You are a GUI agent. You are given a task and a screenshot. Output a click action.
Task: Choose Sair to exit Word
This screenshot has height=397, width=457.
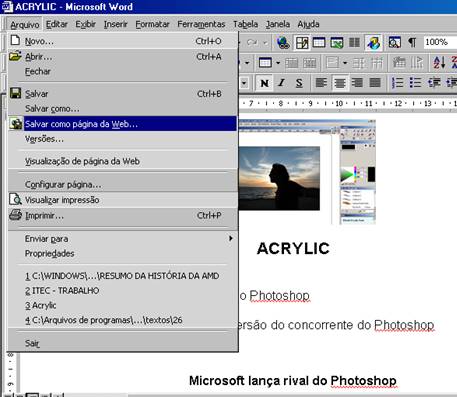123,343
